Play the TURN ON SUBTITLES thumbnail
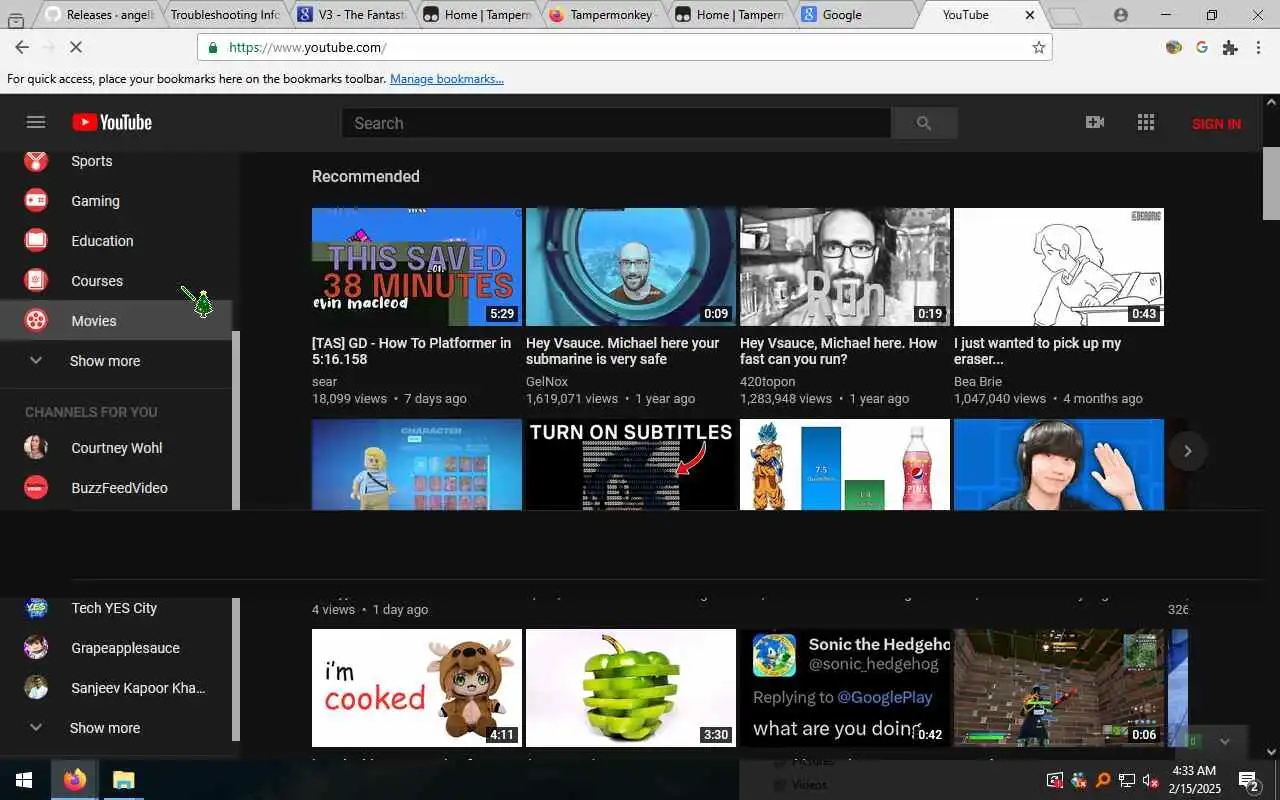This screenshot has height=800, width=1280. [631, 465]
